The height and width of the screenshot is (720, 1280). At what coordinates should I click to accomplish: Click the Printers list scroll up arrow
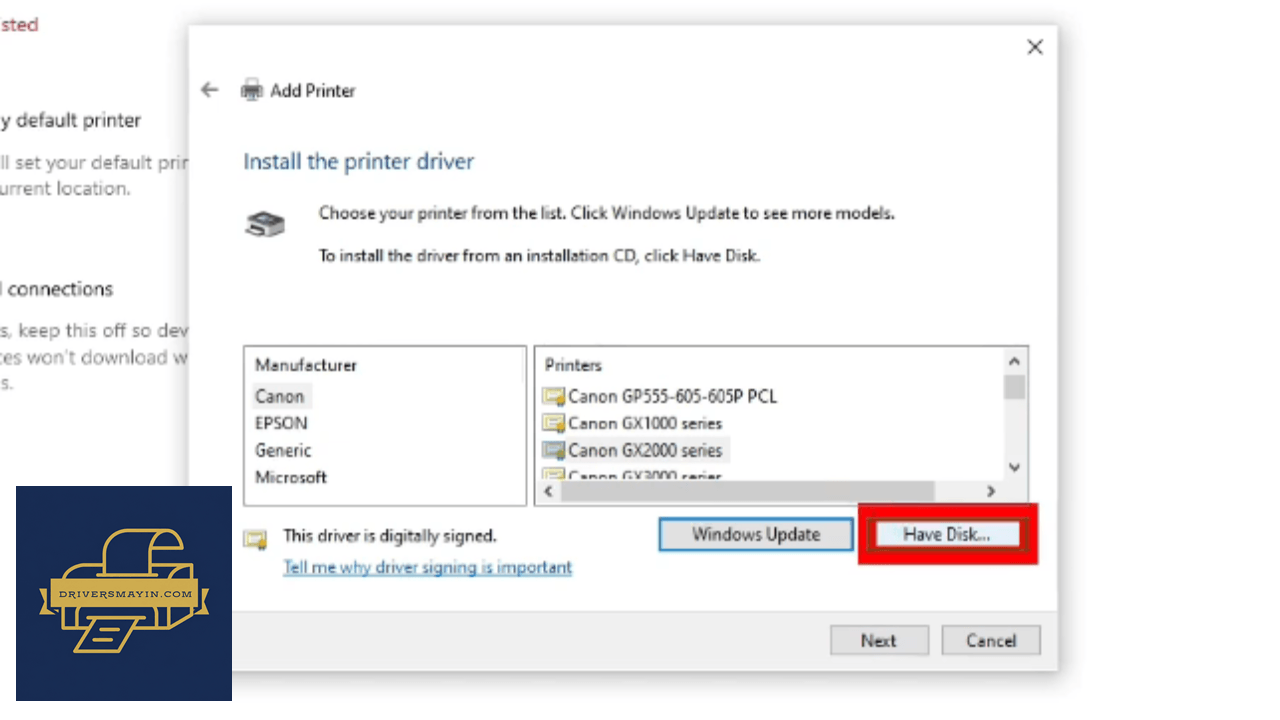tap(1014, 362)
